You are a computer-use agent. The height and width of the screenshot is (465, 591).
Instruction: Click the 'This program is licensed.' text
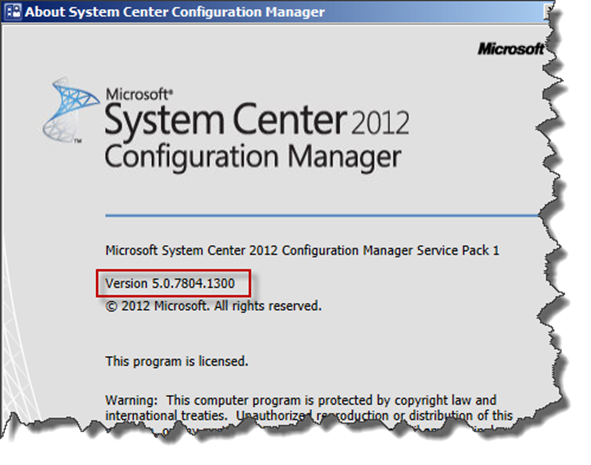(x=177, y=361)
